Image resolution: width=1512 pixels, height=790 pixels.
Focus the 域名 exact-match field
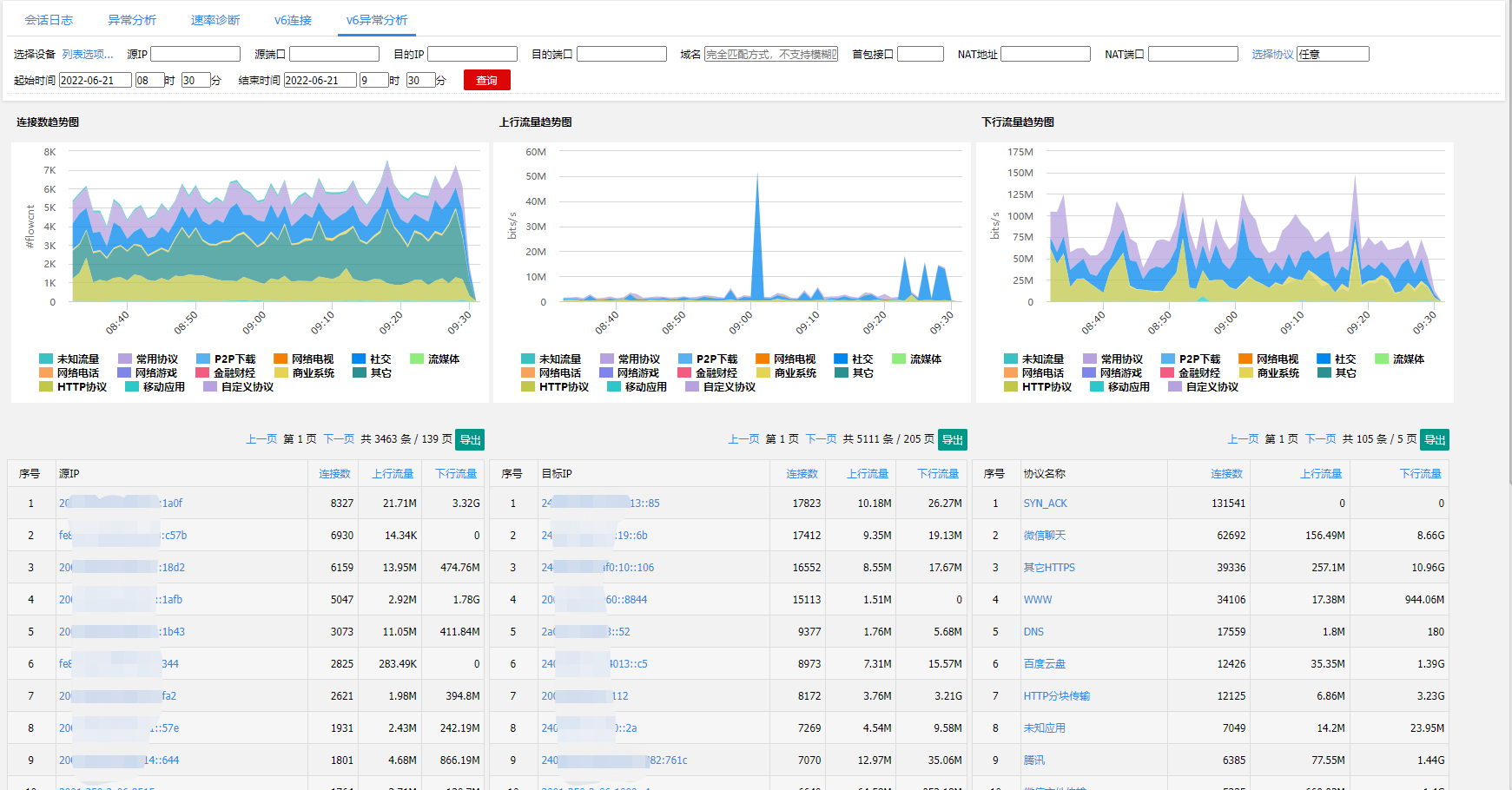tap(771, 54)
